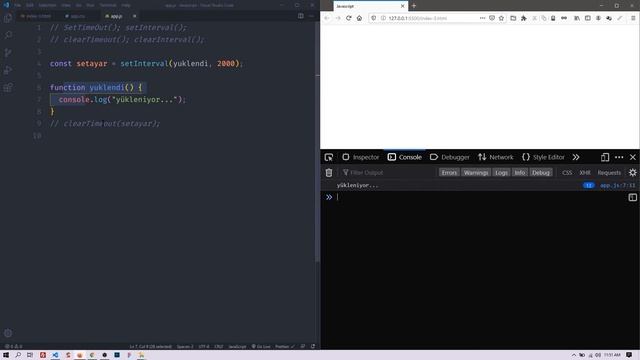Open the Terminal menu in VS Code
The image size is (640, 360).
(x=108, y=5)
